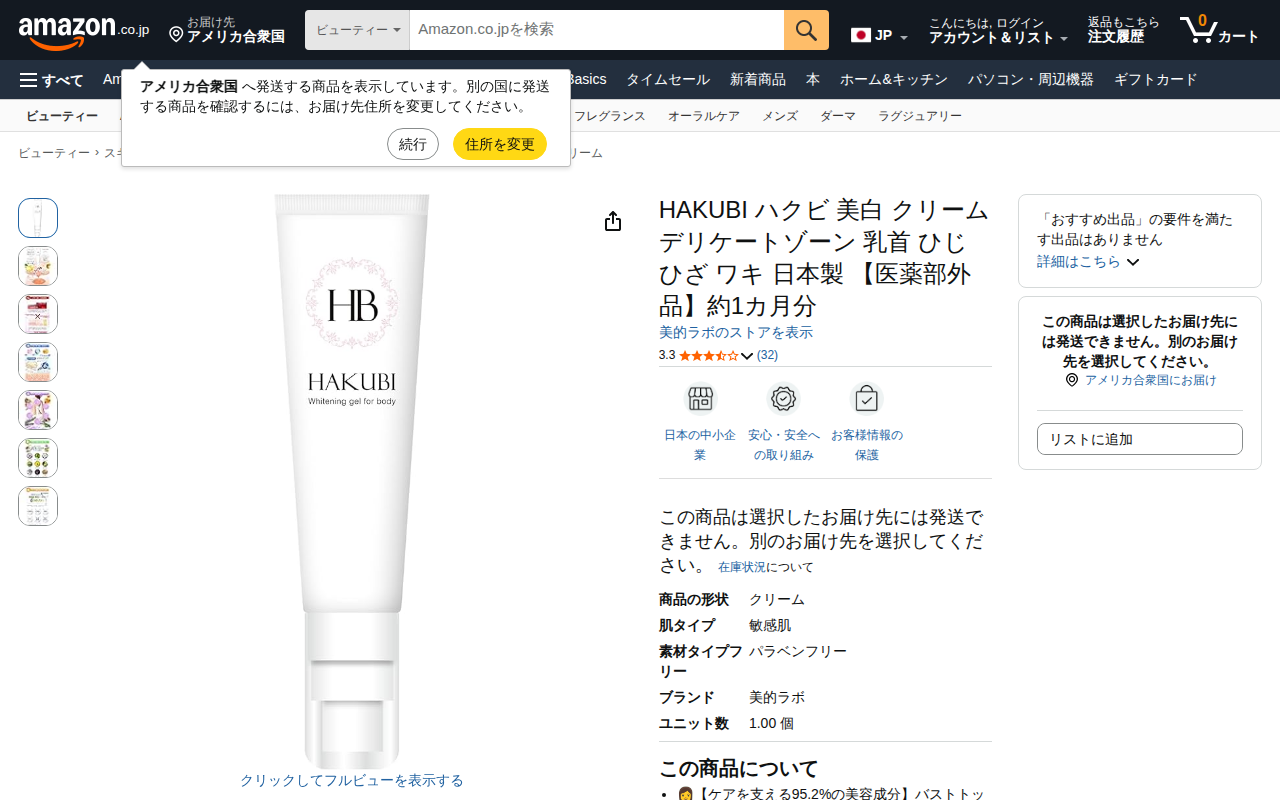Click the 安心・安全への取り組み badge icon
This screenshot has width=1280, height=800.
click(x=783, y=399)
